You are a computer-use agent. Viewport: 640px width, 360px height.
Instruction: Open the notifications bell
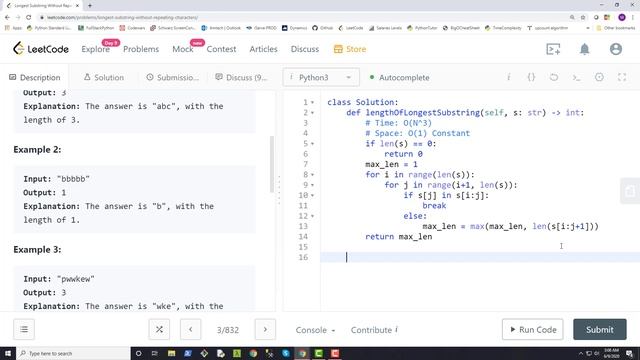tap(584, 49)
